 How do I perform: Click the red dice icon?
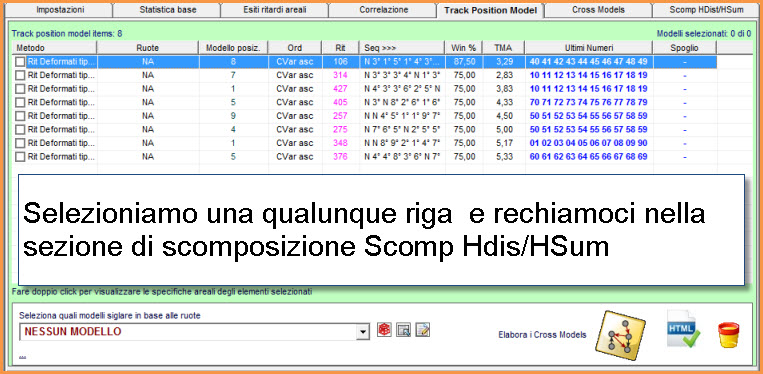pos(384,330)
